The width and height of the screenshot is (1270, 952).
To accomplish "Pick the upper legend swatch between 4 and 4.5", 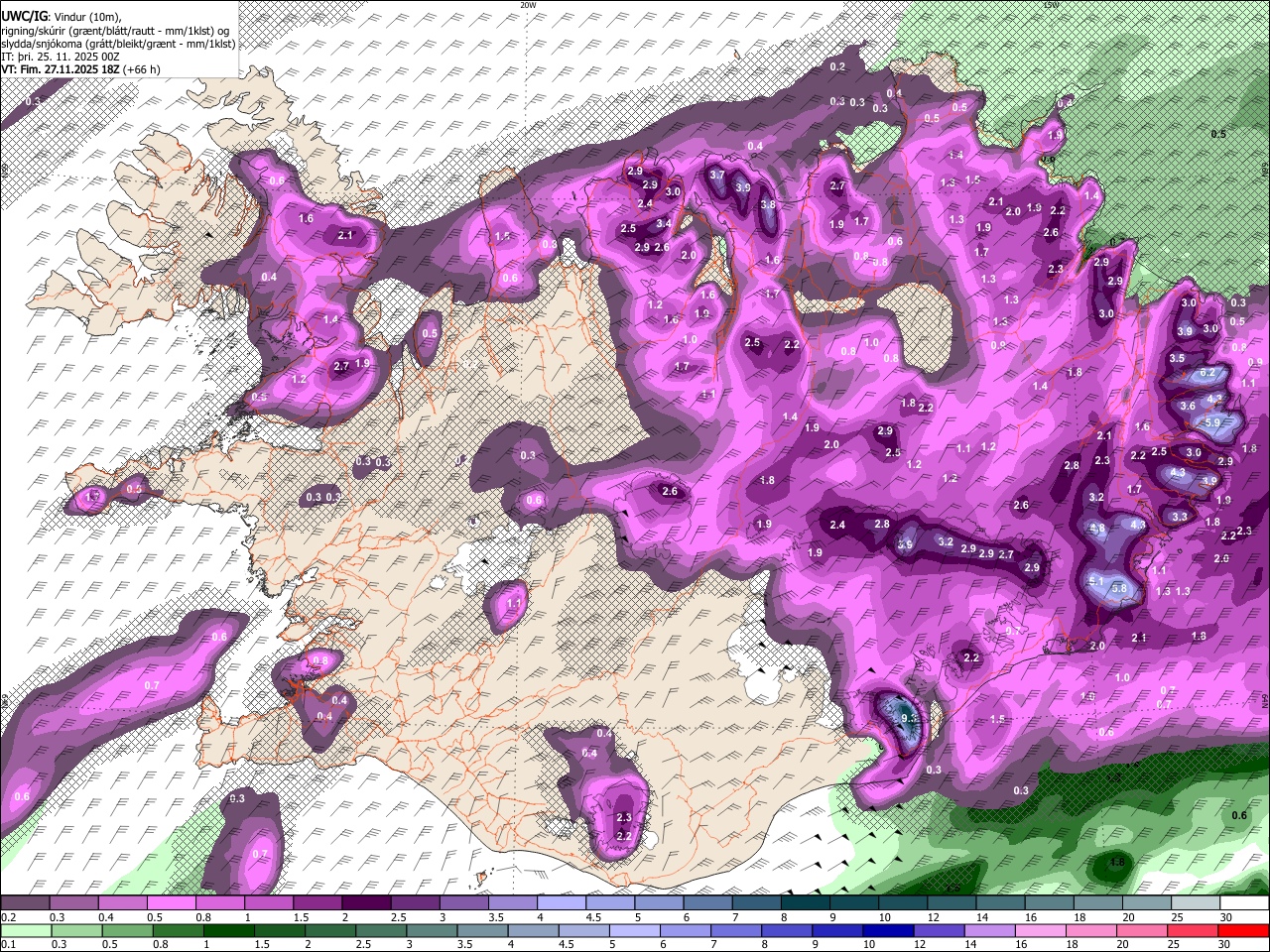I will (562, 903).
